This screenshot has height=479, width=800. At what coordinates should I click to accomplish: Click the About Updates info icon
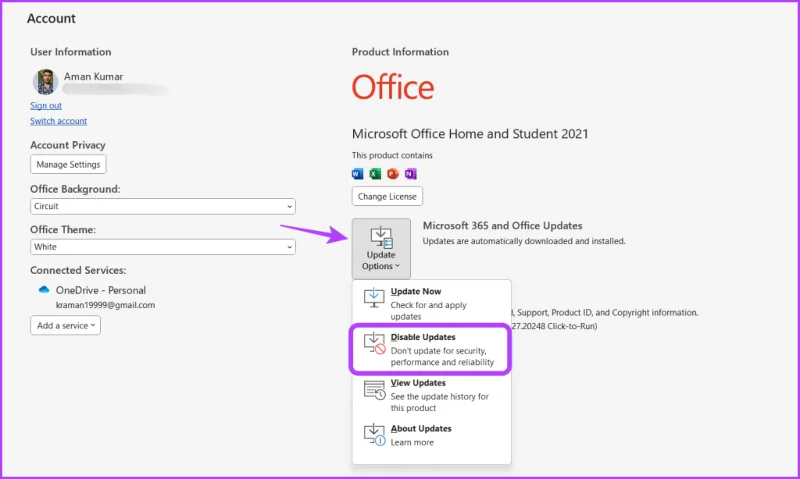tap(374, 435)
